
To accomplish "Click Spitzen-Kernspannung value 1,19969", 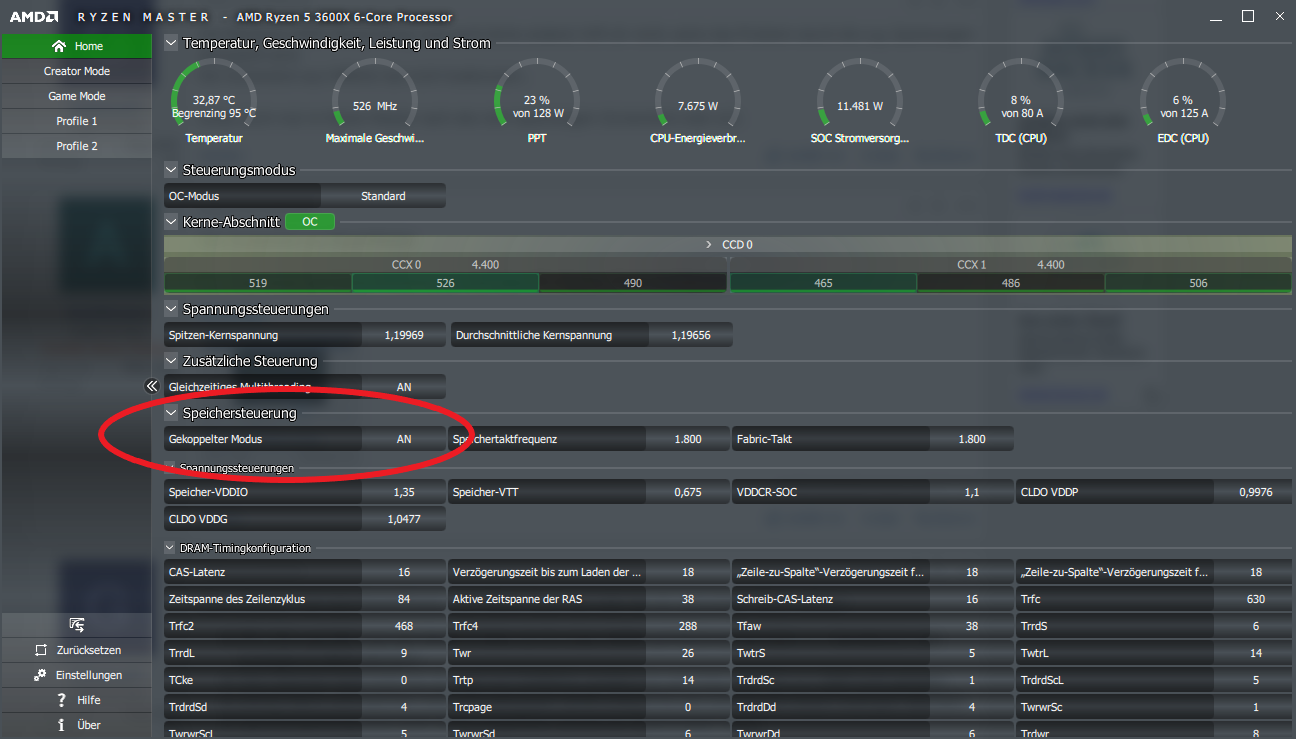I will point(404,335).
